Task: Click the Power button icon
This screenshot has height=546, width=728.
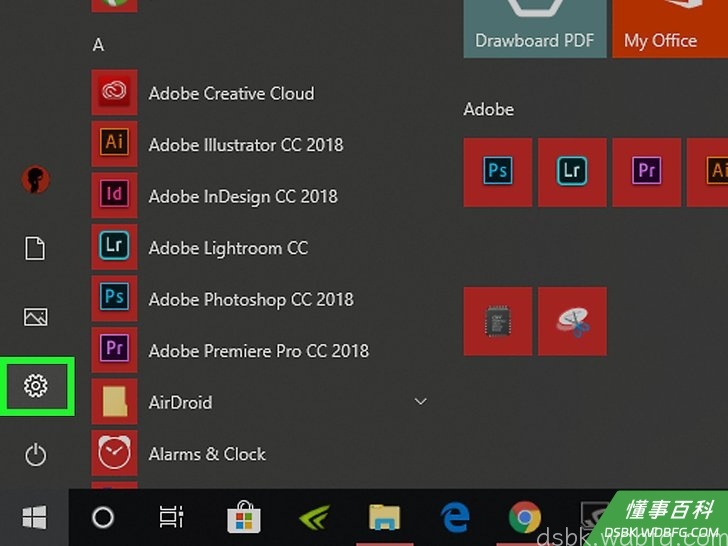Action: click(x=36, y=455)
